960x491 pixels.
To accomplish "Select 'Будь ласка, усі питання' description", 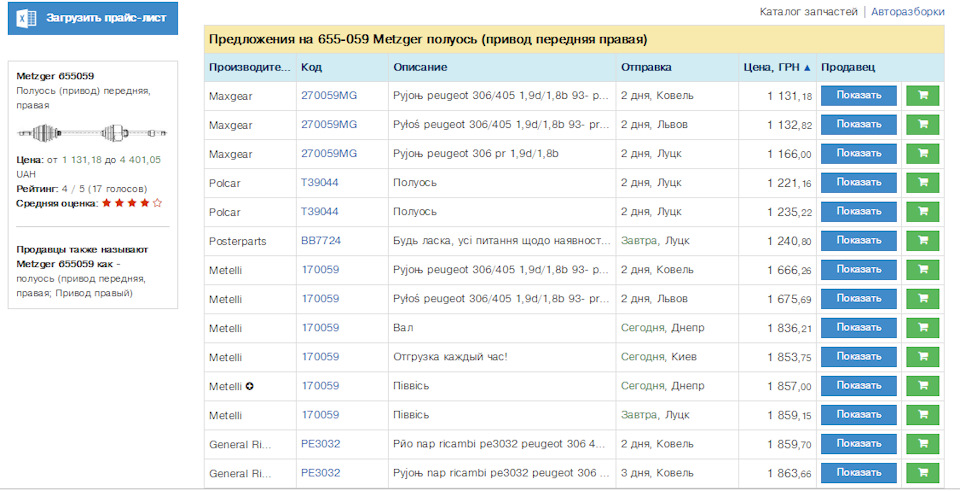I will (501, 241).
